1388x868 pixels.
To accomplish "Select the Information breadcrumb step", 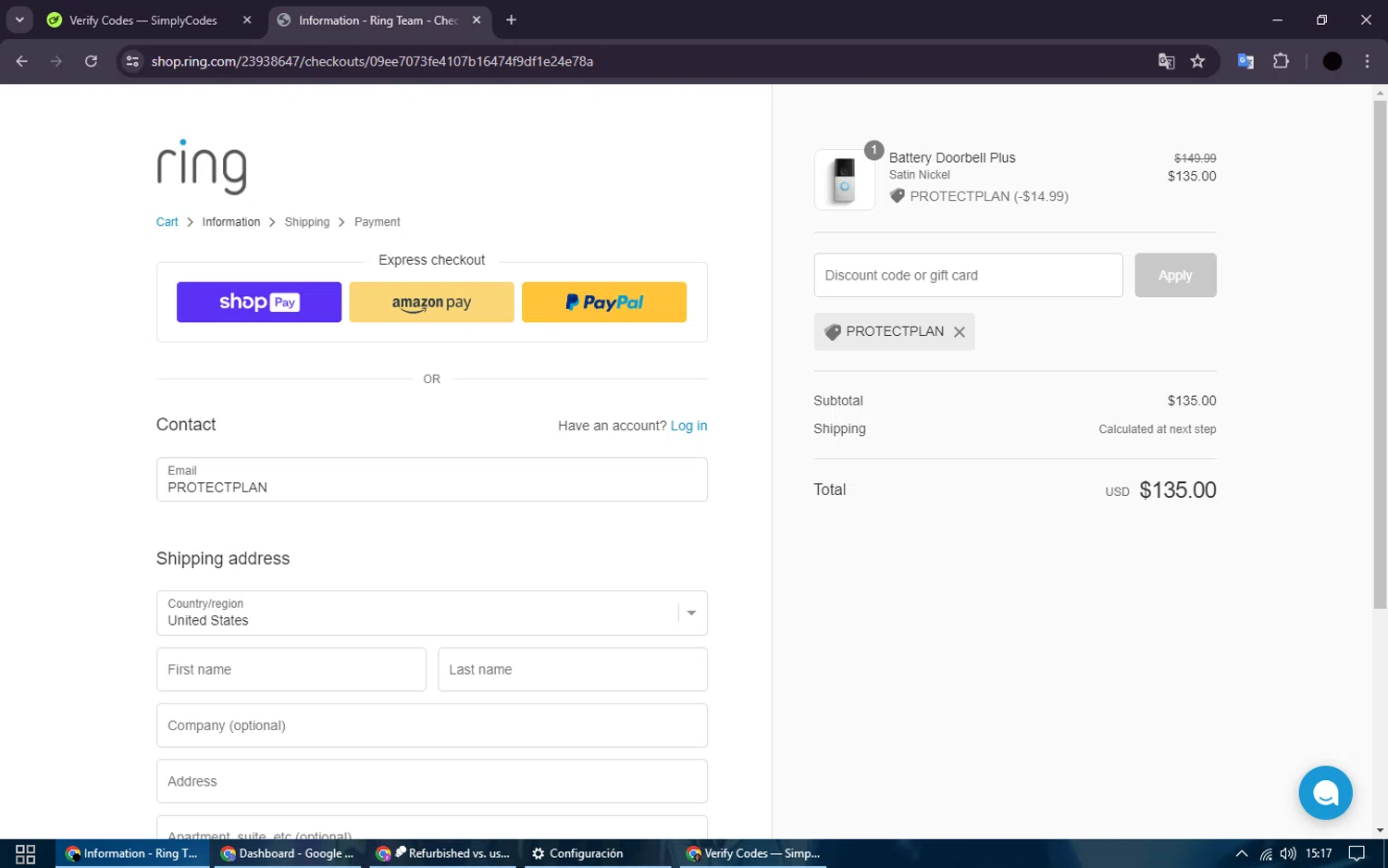I will point(231,222).
